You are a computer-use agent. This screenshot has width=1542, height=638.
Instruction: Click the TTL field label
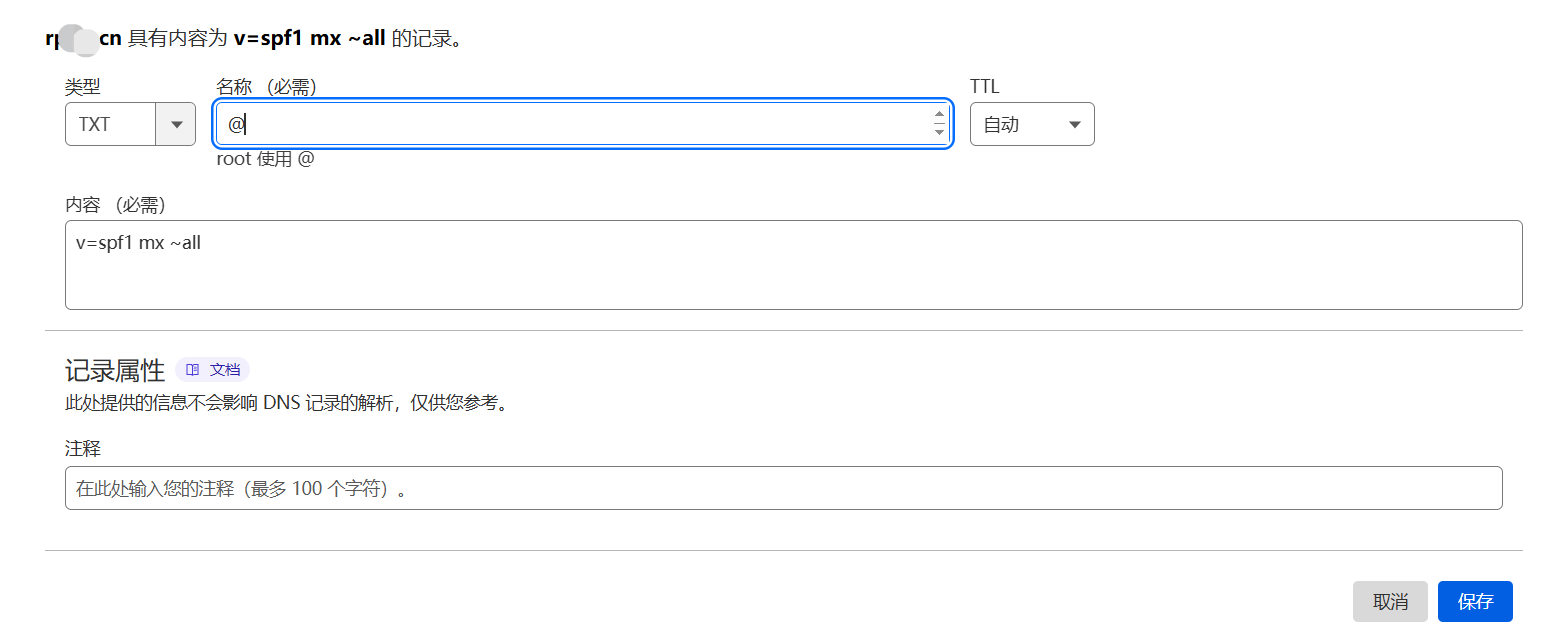pyautogui.click(x=984, y=87)
